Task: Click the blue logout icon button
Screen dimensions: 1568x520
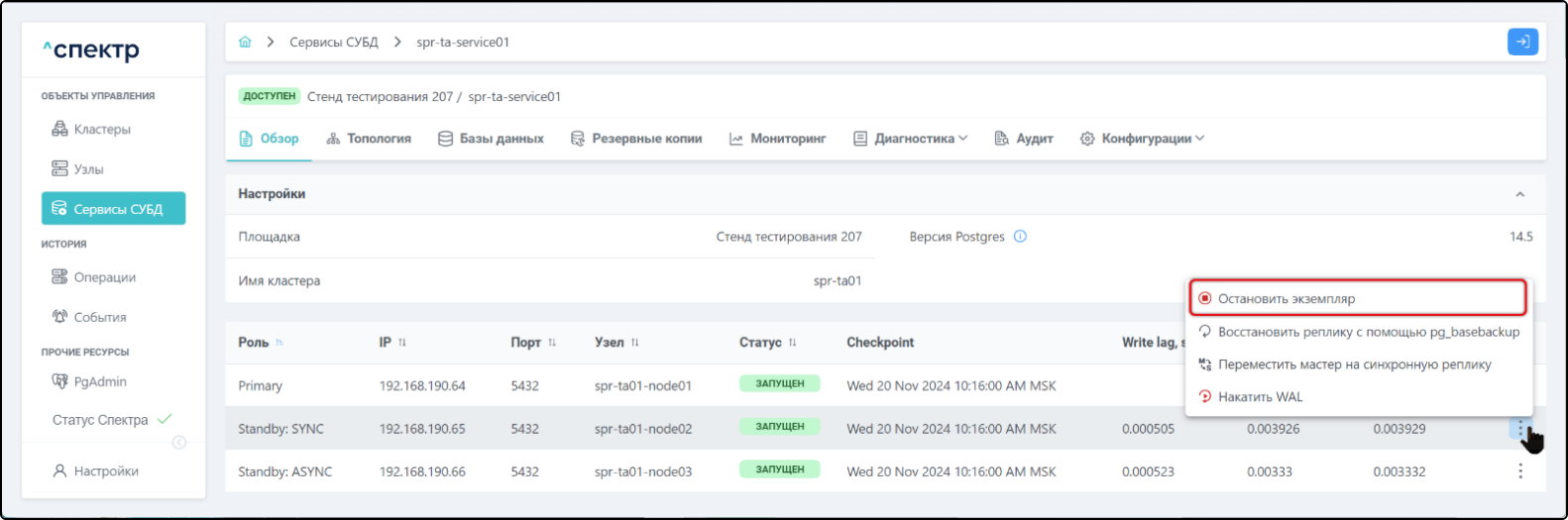Action: click(1522, 42)
